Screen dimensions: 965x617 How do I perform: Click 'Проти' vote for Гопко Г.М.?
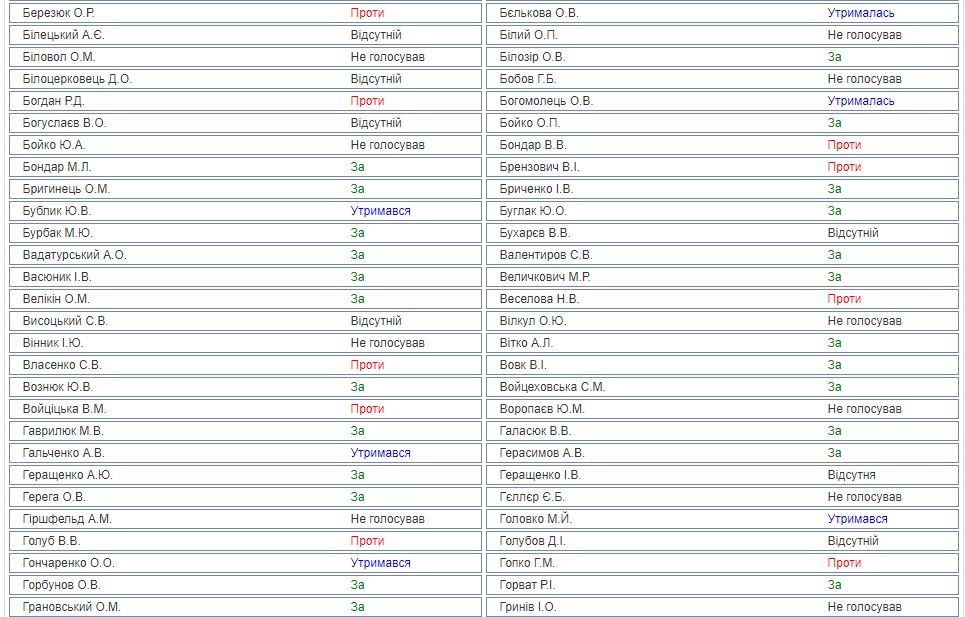(x=844, y=563)
